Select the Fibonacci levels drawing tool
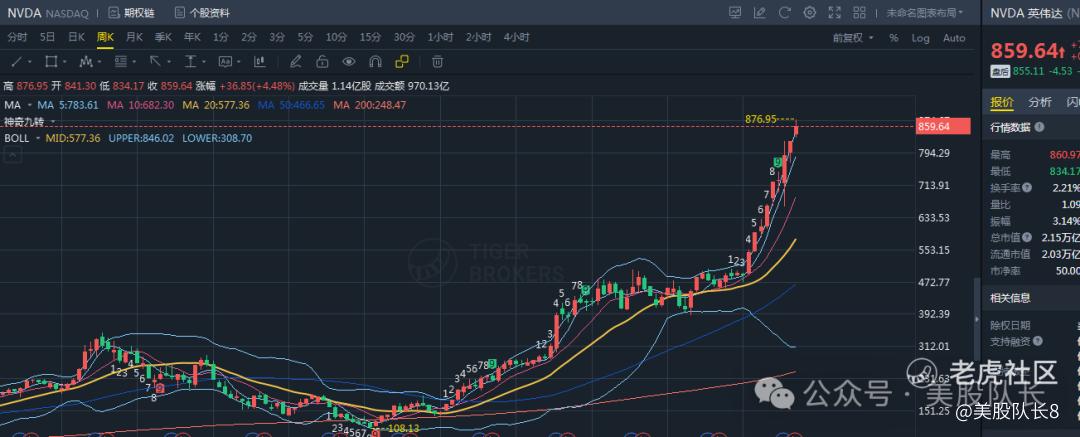The image size is (1080, 437). tap(121, 62)
